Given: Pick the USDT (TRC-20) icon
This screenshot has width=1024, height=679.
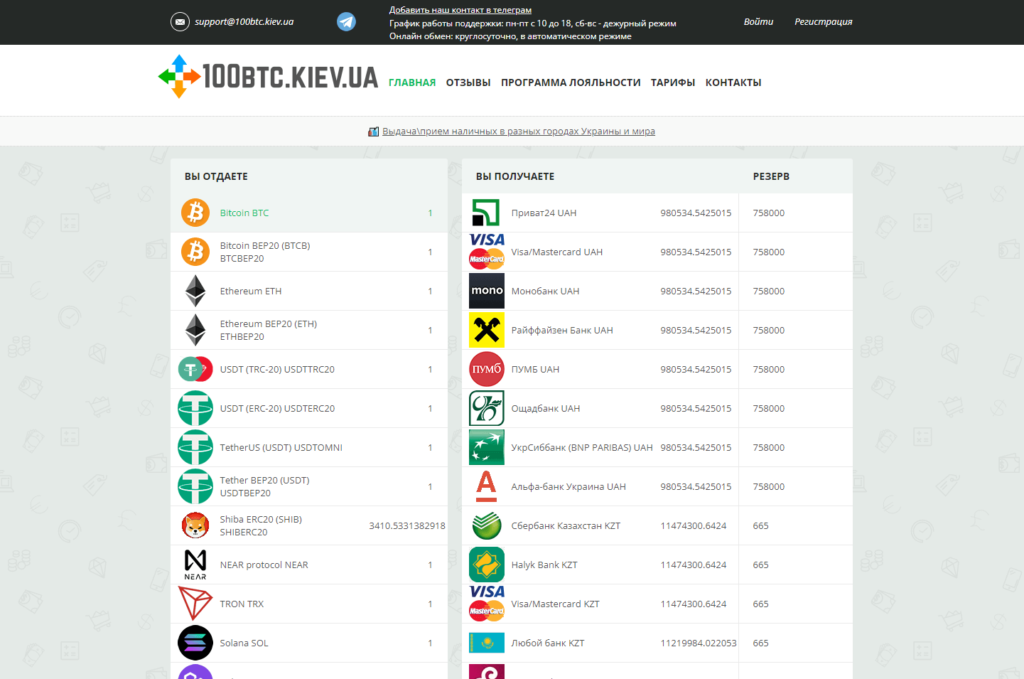Looking at the screenshot, I should [195, 370].
